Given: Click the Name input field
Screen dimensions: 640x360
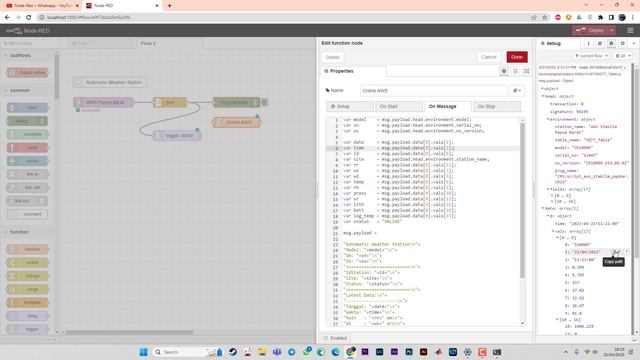Looking at the screenshot, I should (x=434, y=91).
